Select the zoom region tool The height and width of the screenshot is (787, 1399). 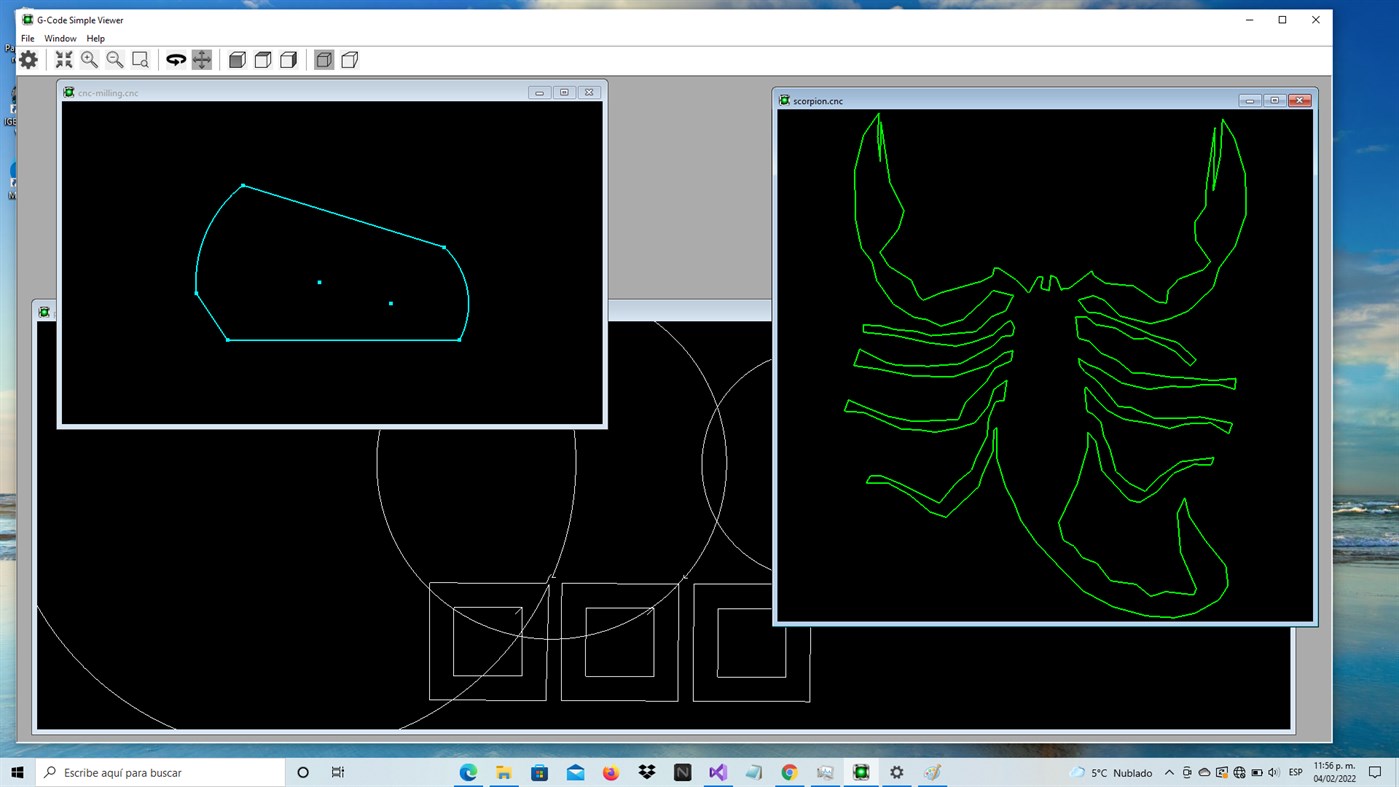pos(139,59)
